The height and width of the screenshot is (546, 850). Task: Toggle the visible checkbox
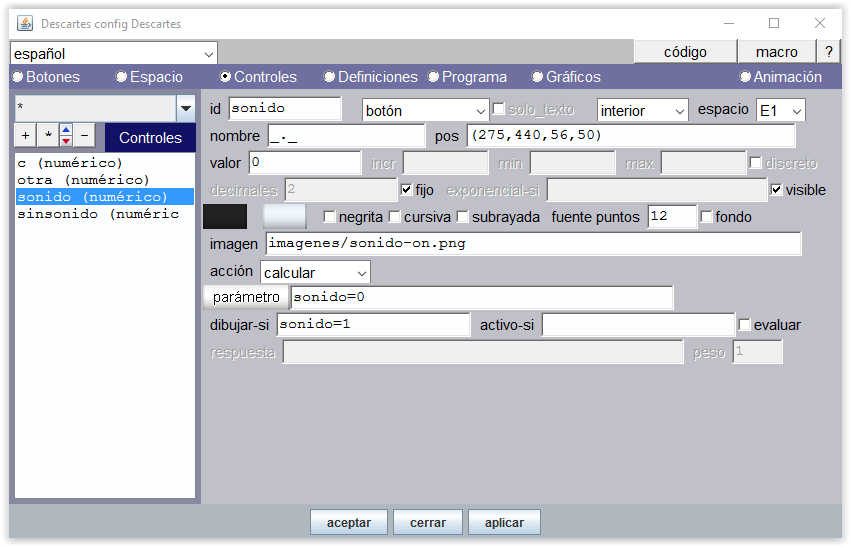(777, 190)
